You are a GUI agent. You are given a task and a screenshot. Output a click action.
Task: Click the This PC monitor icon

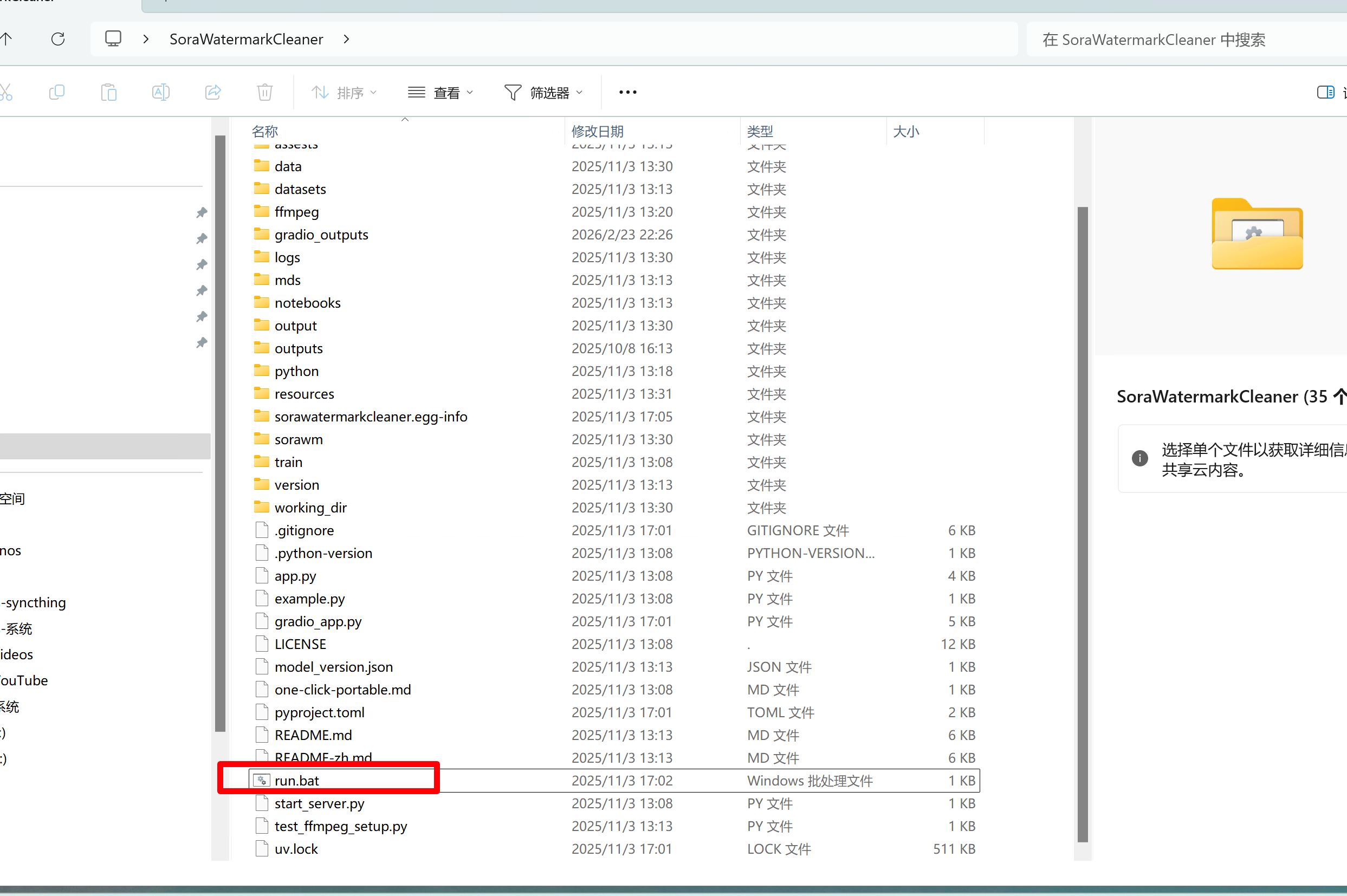pyautogui.click(x=113, y=39)
